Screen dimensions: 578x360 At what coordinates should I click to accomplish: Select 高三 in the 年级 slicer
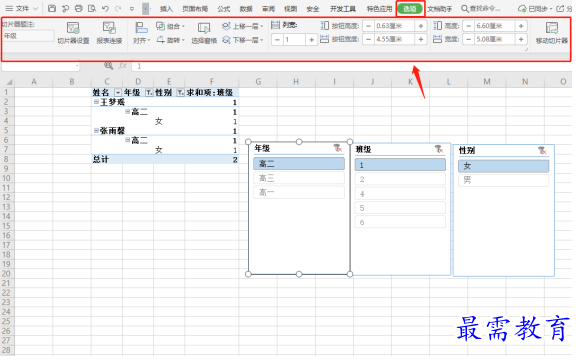[299, 178]
